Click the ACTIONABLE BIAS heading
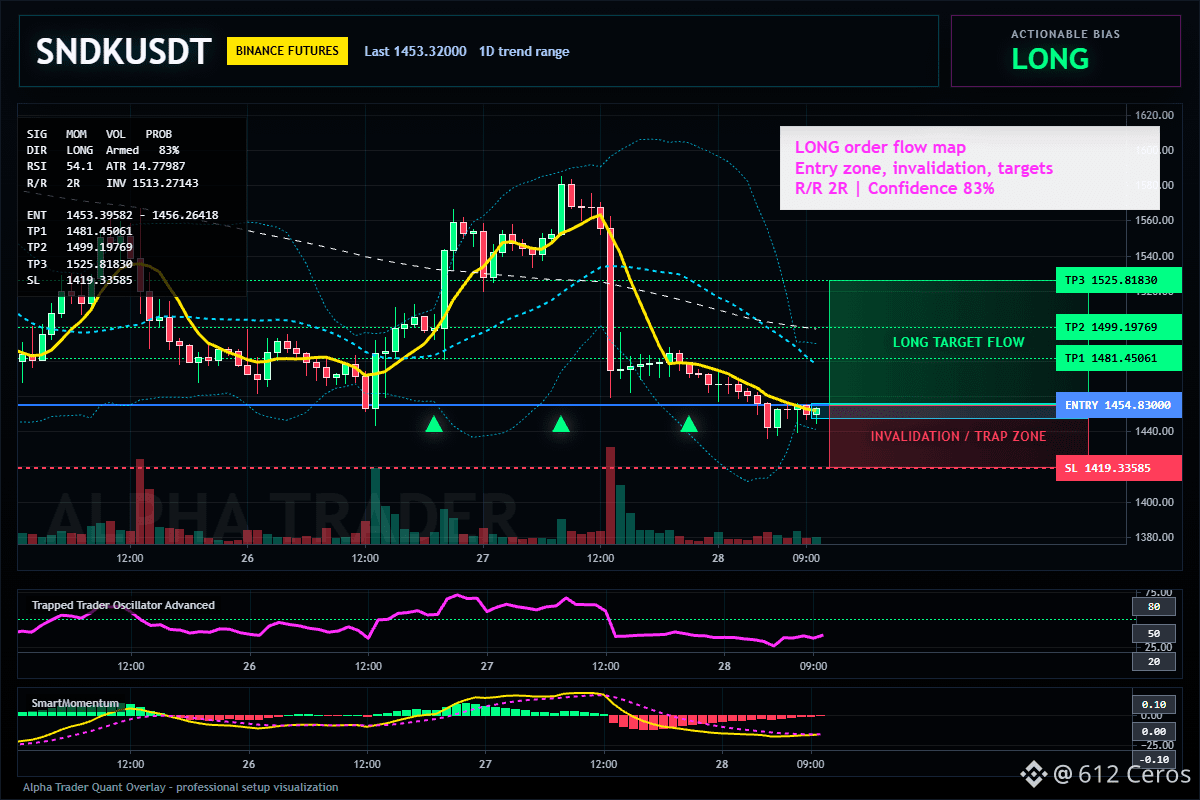This screenshot has height=800, width=1200. click(x=1065, y=34)
